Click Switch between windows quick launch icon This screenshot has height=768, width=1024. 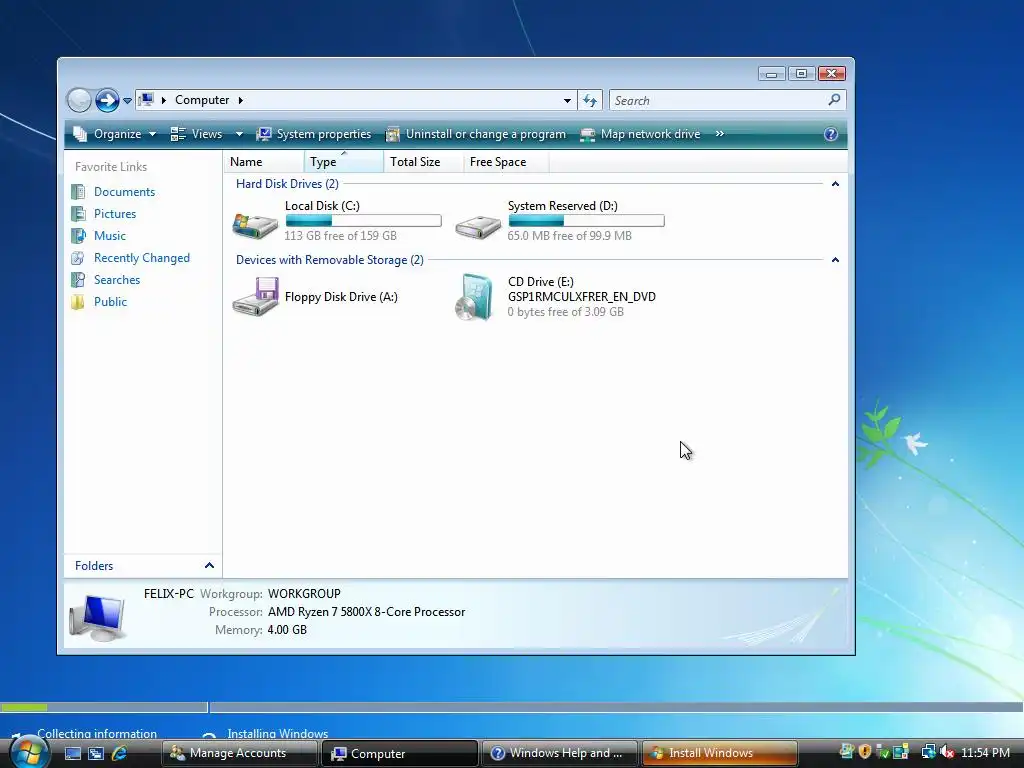pos(96,754)
